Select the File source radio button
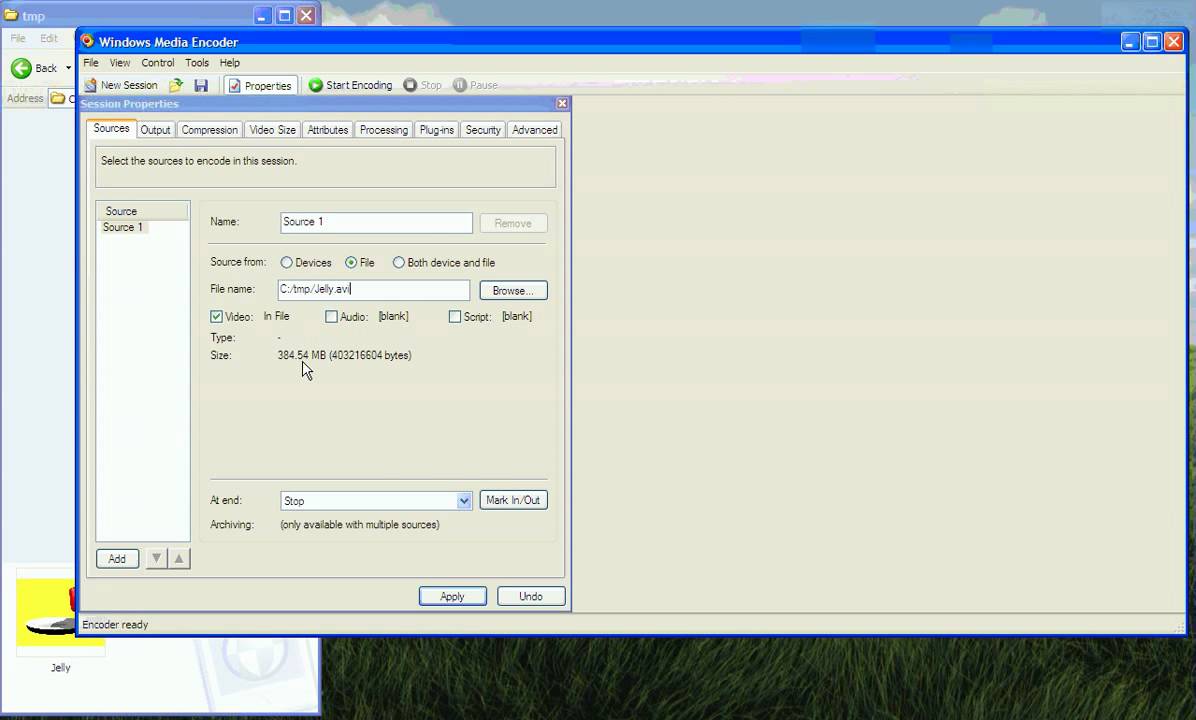The height and width of the screenshot is (720, 1196). coord(351,262)
